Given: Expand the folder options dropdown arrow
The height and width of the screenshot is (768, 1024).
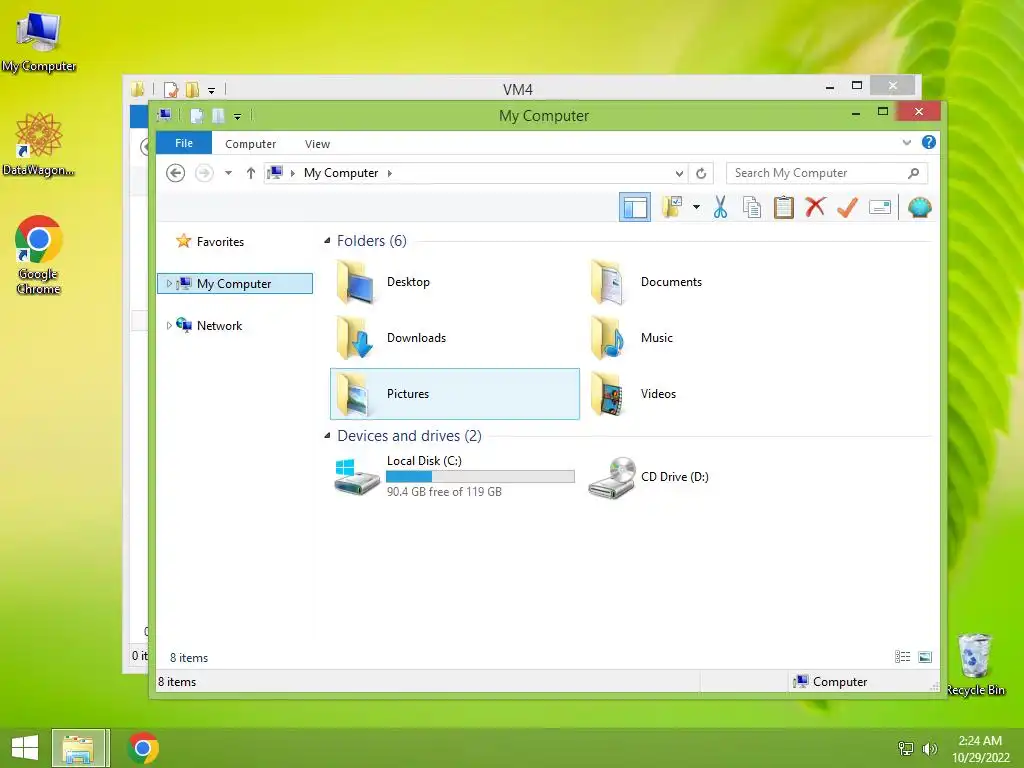Looking at the screenshot, I should tap(696, 208).
